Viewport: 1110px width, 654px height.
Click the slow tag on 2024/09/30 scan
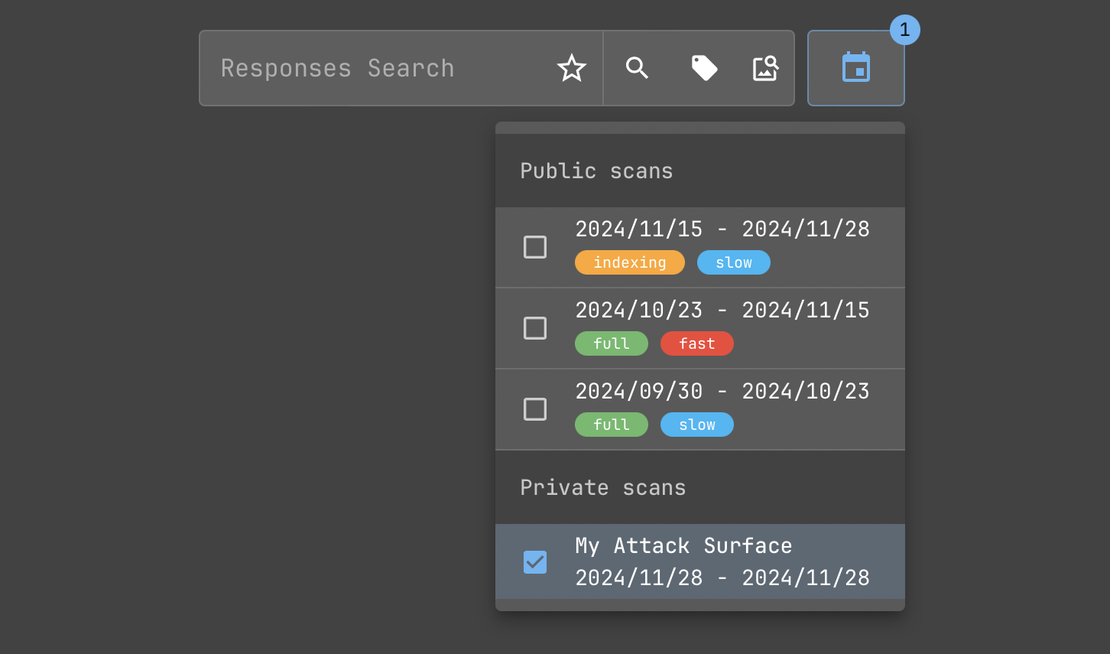[696, 425]
